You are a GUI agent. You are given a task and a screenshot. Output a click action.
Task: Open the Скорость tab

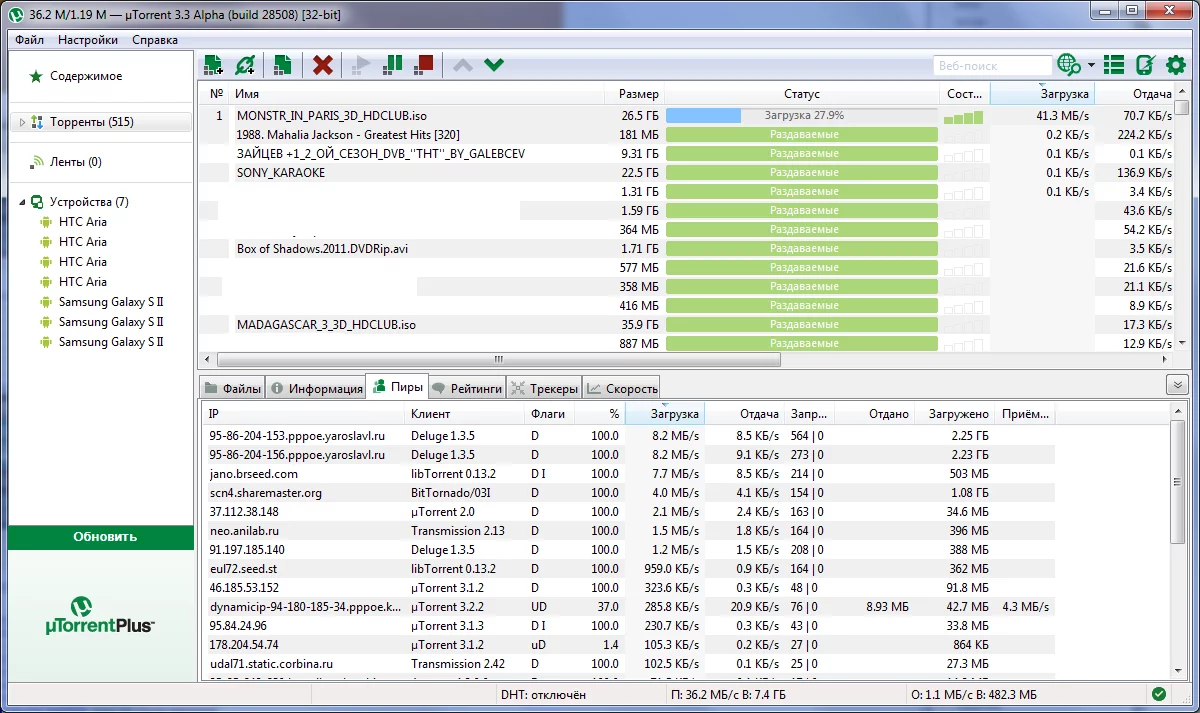tap(622, 388)
